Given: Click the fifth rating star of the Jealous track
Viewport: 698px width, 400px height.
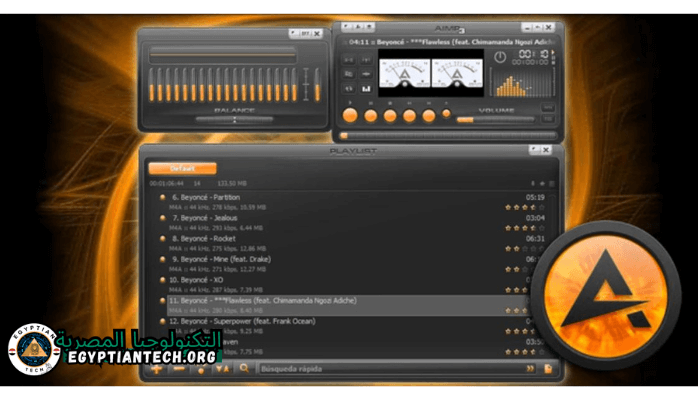Looking at the screenshot, I should (x=542, y=228).
